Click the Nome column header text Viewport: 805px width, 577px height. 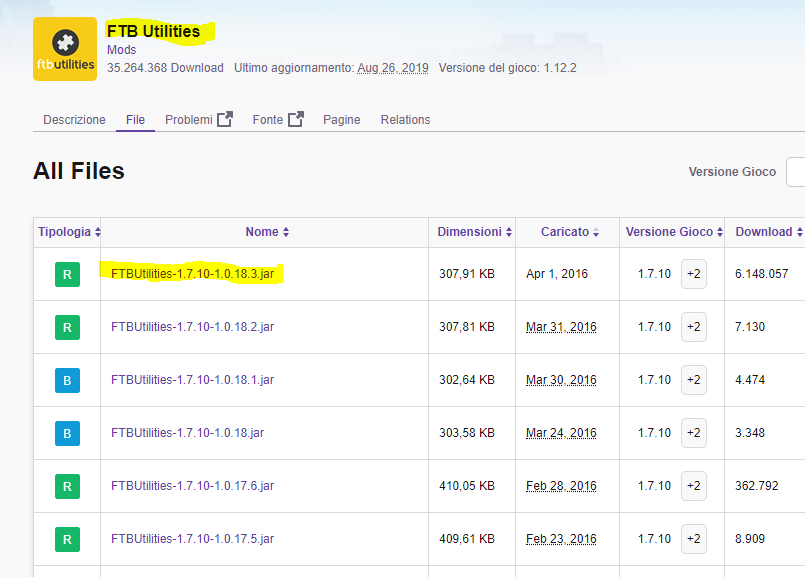262,232
